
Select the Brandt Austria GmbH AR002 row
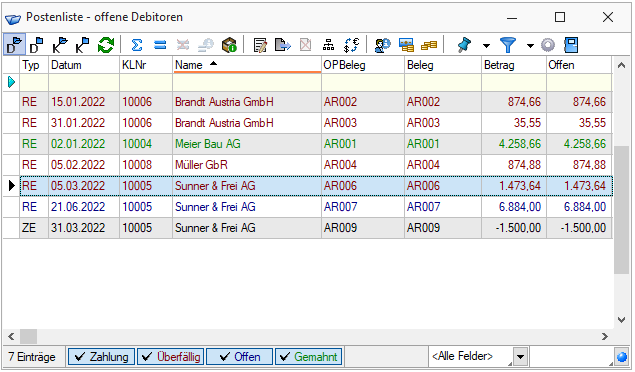[x=315, y=102]
